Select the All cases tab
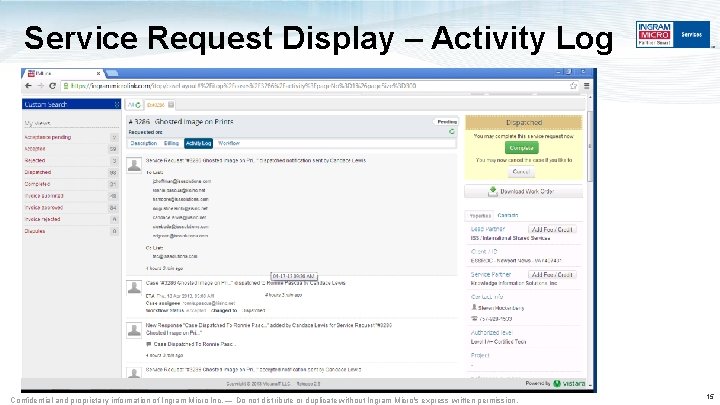720x405 pixels. (134, 105)
